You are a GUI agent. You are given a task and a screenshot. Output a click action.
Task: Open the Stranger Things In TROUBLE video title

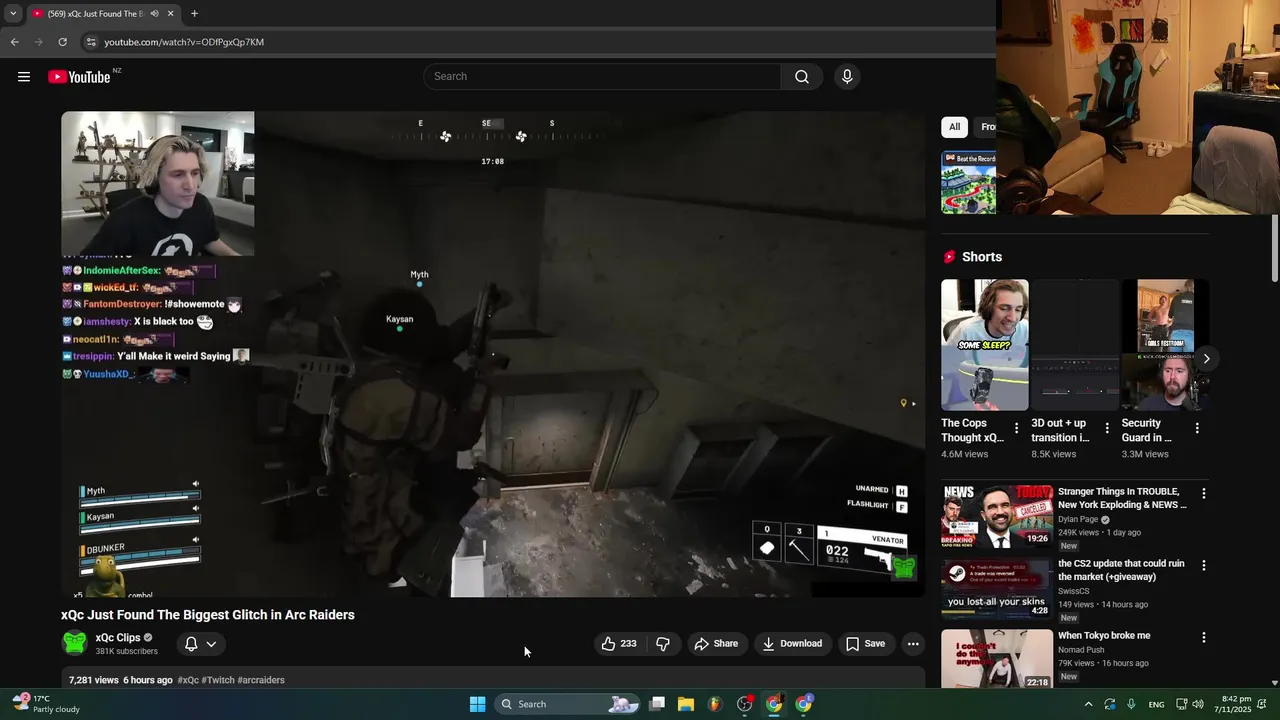click(x=1122, y=498)
